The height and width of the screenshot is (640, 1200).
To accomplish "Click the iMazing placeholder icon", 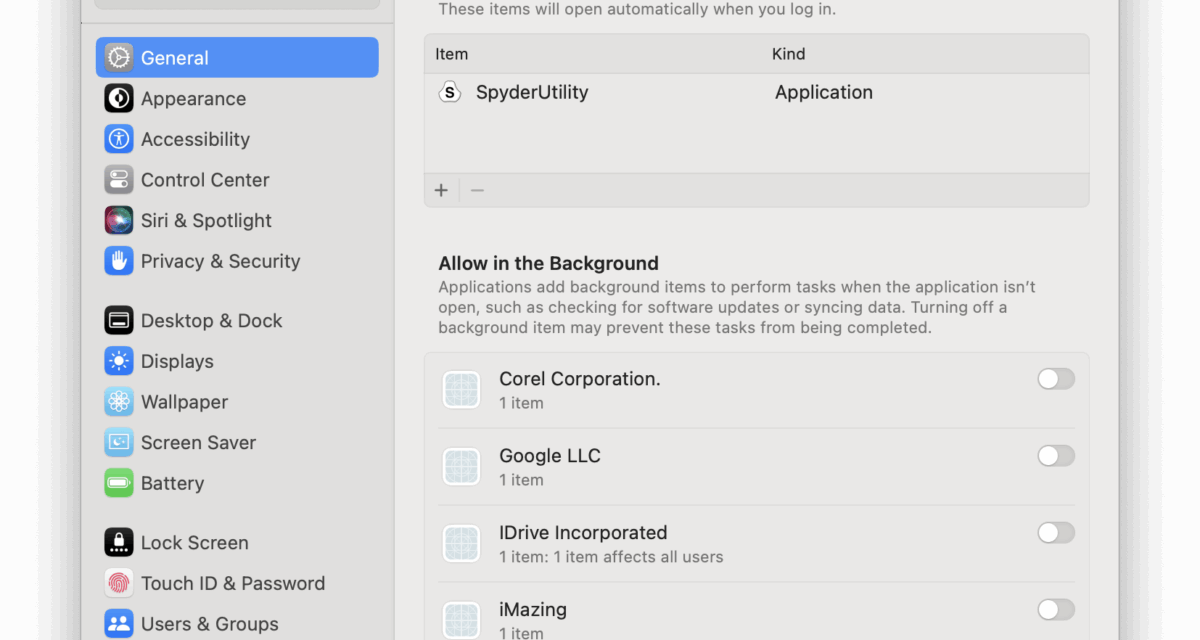I will [462, 620].
